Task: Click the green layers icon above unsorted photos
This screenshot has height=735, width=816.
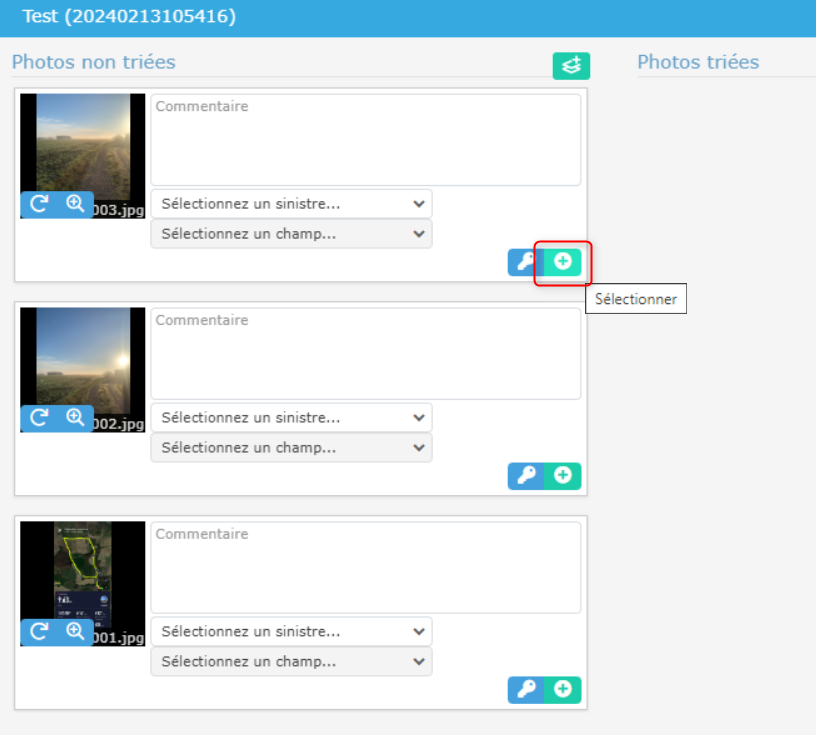Action: click(572, 66)
